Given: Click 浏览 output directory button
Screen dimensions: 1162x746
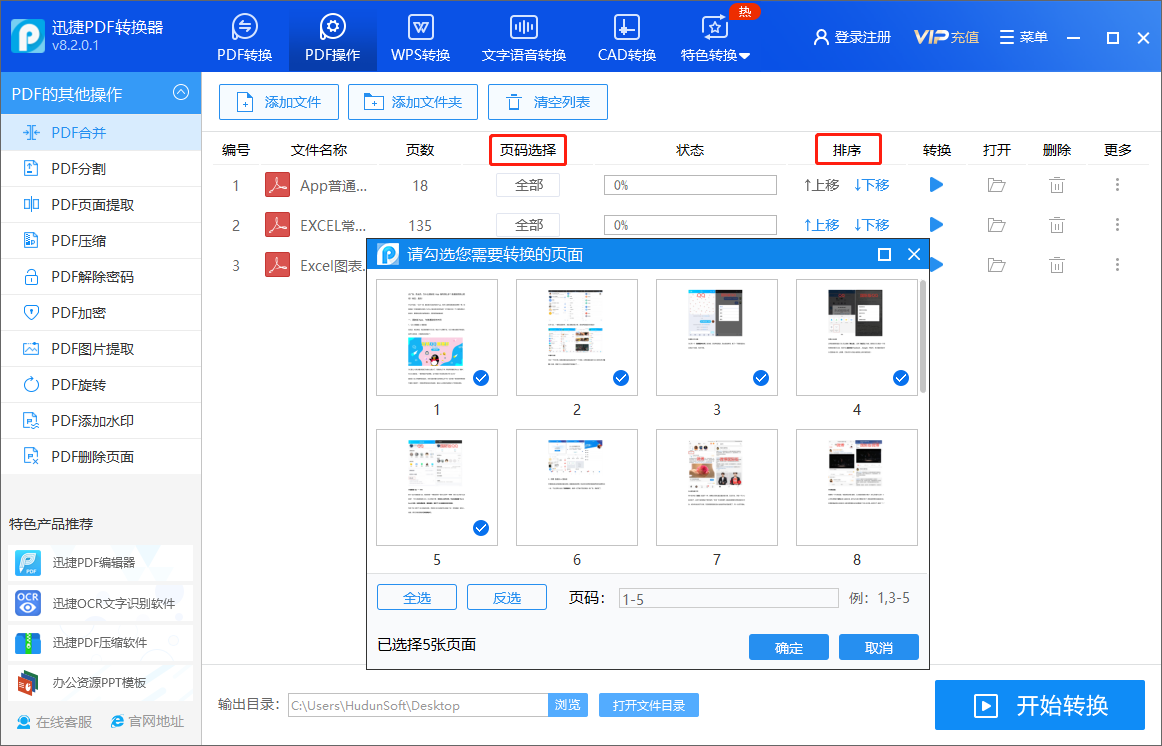Looking at the screenshot, I should point(568,705).
